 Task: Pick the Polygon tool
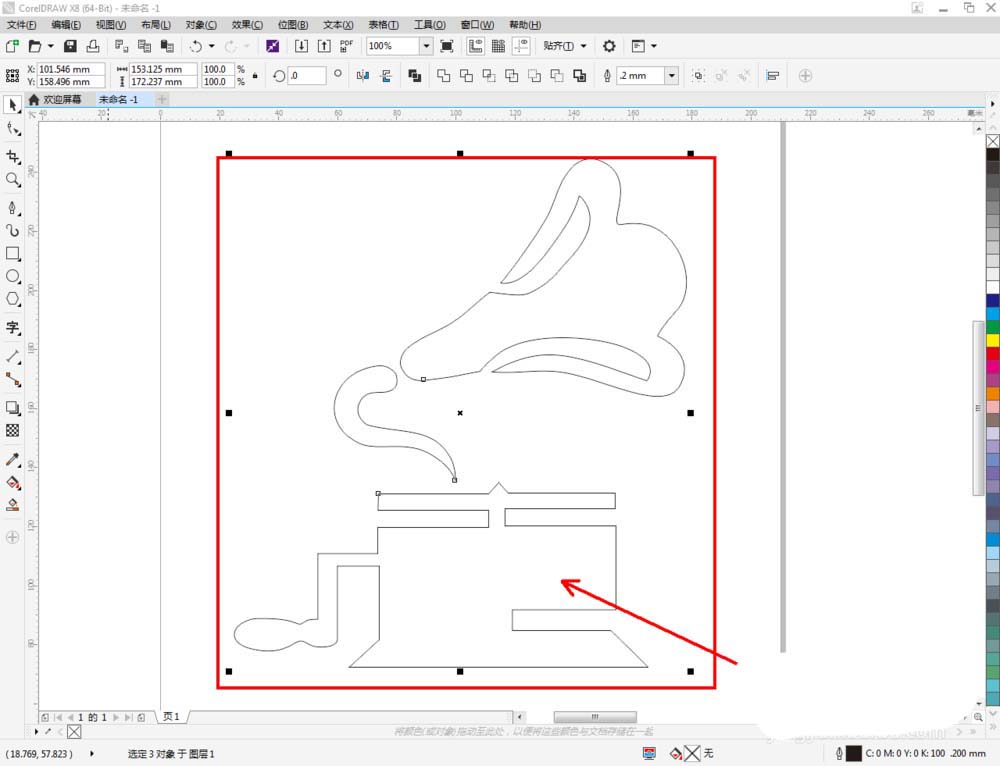coord(12,299)
